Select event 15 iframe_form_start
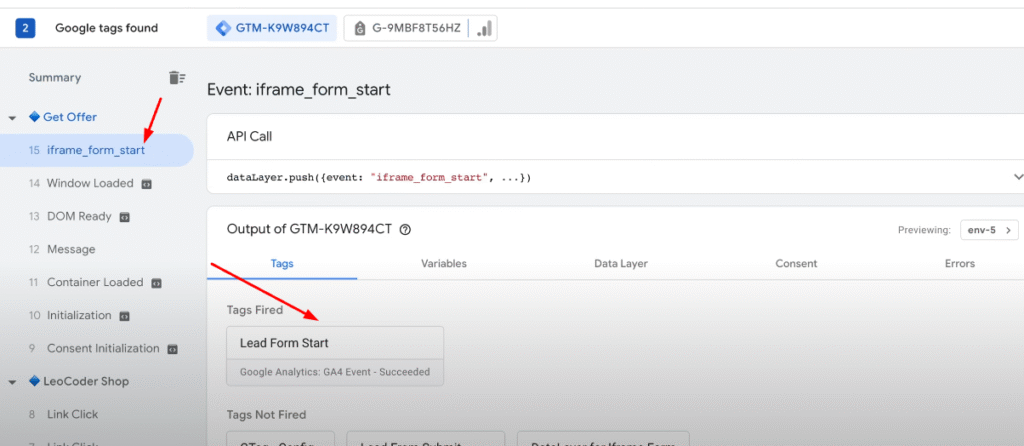The height and width of the screenshot is (446, 1024). (97, 150)
